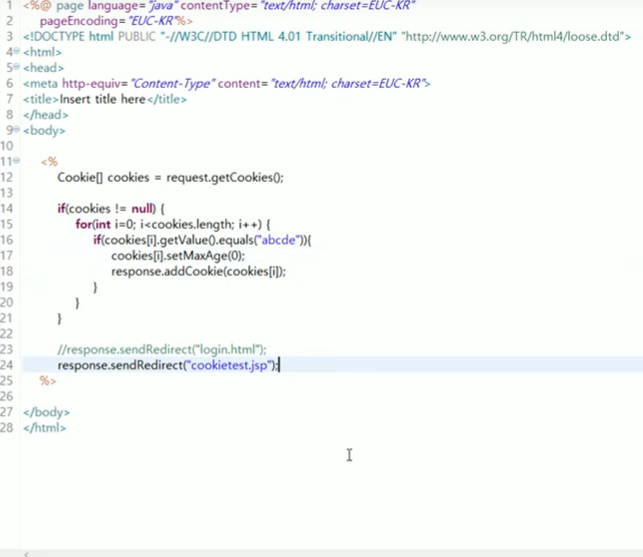Viewport: 643px width, 557px height.
Task: Click 'request.getCookies()' on line 12
Action: point(225,178)
